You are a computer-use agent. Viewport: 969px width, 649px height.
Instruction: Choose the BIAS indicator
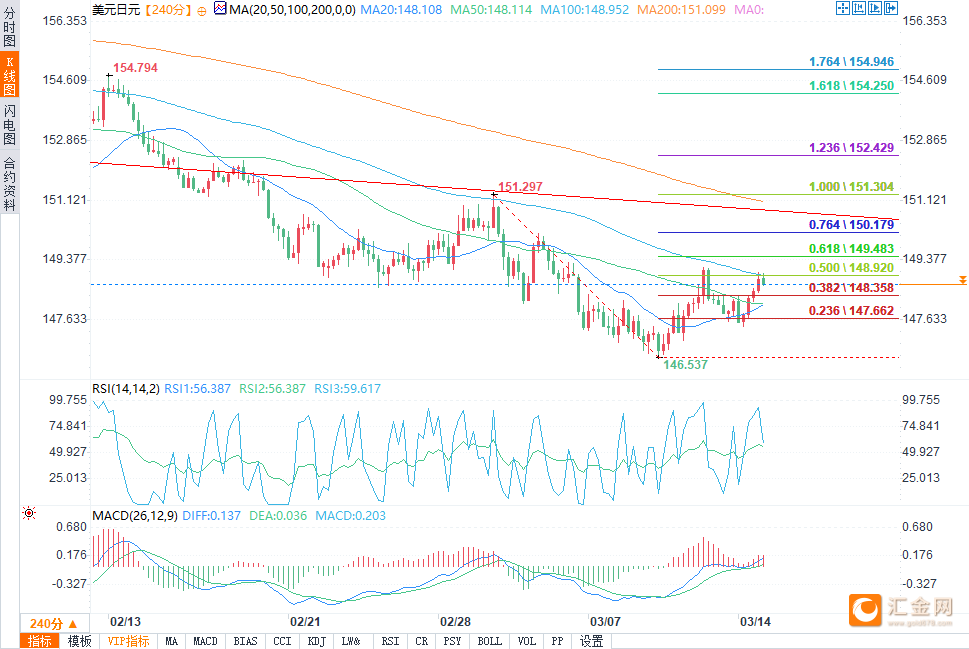coord(245,641)
